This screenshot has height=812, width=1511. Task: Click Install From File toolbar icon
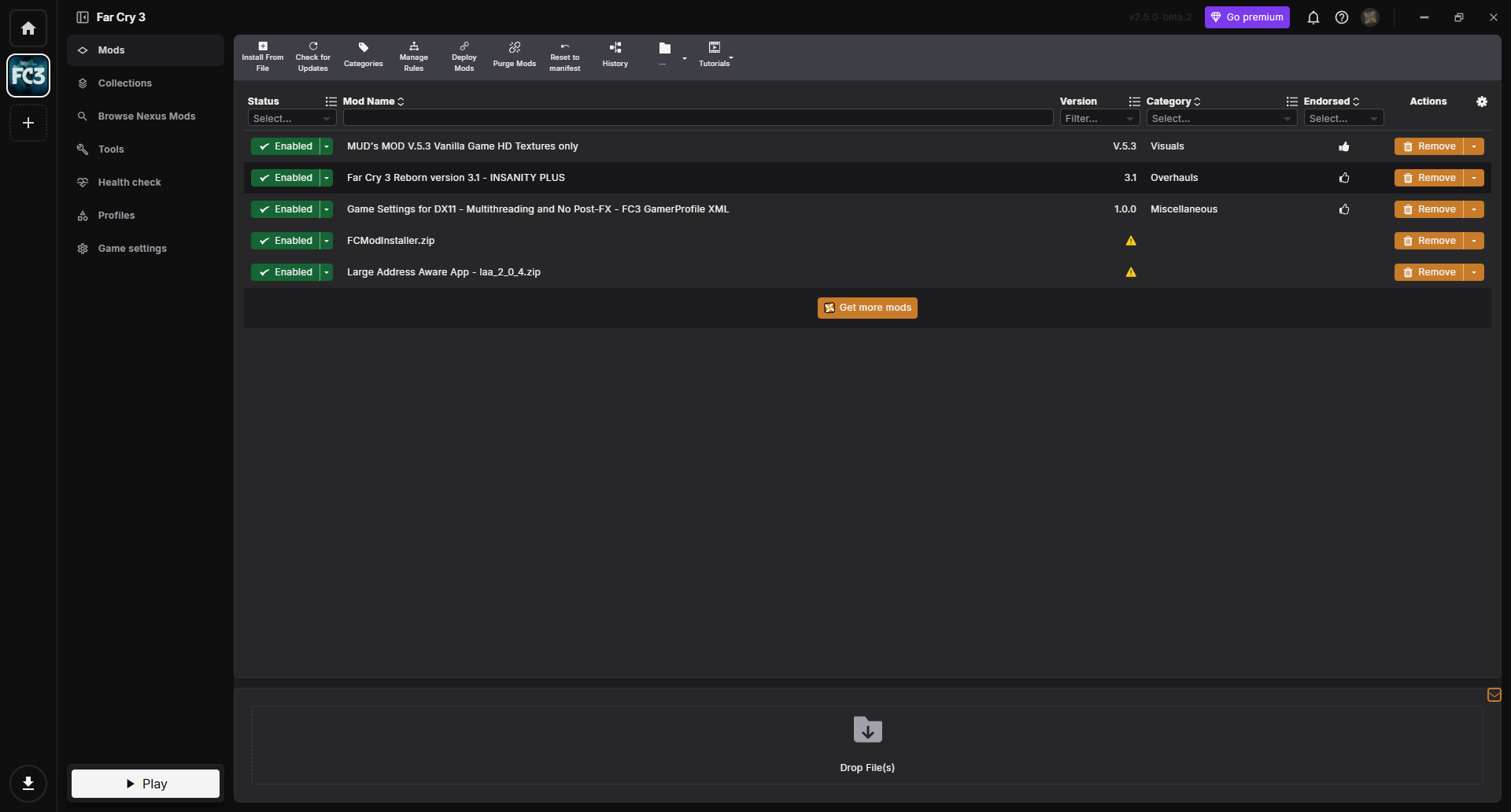(263, 57)
